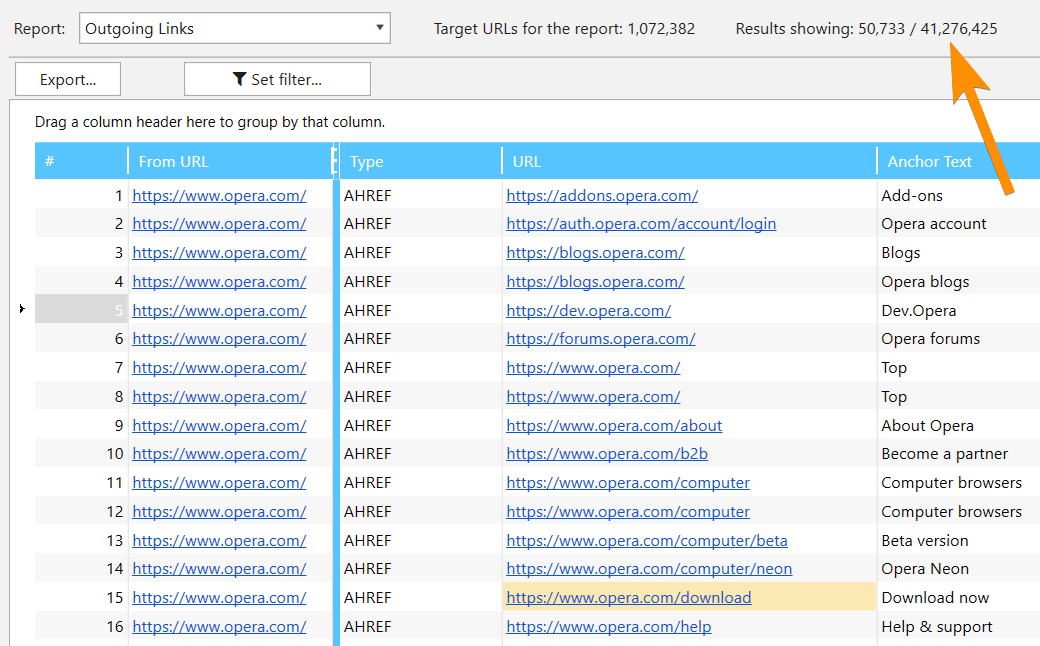Screen dimensions: 1040x646
Task: Open the opera.com/computer link in row 11
Action: tap(628, 483)
